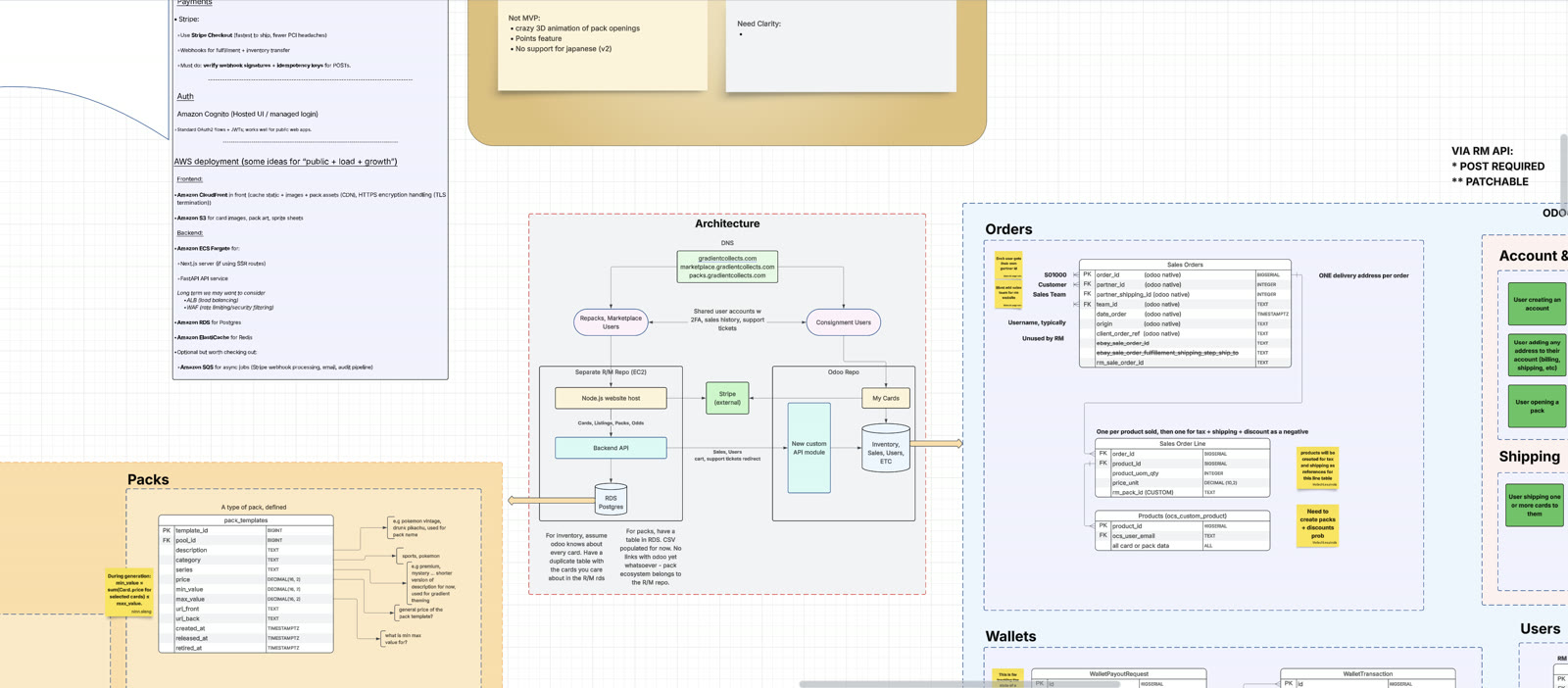The height and width of the screenshot is (688, 1568).
Task: Click the green 'User creating an account' box
Action: pos(1537,304)
